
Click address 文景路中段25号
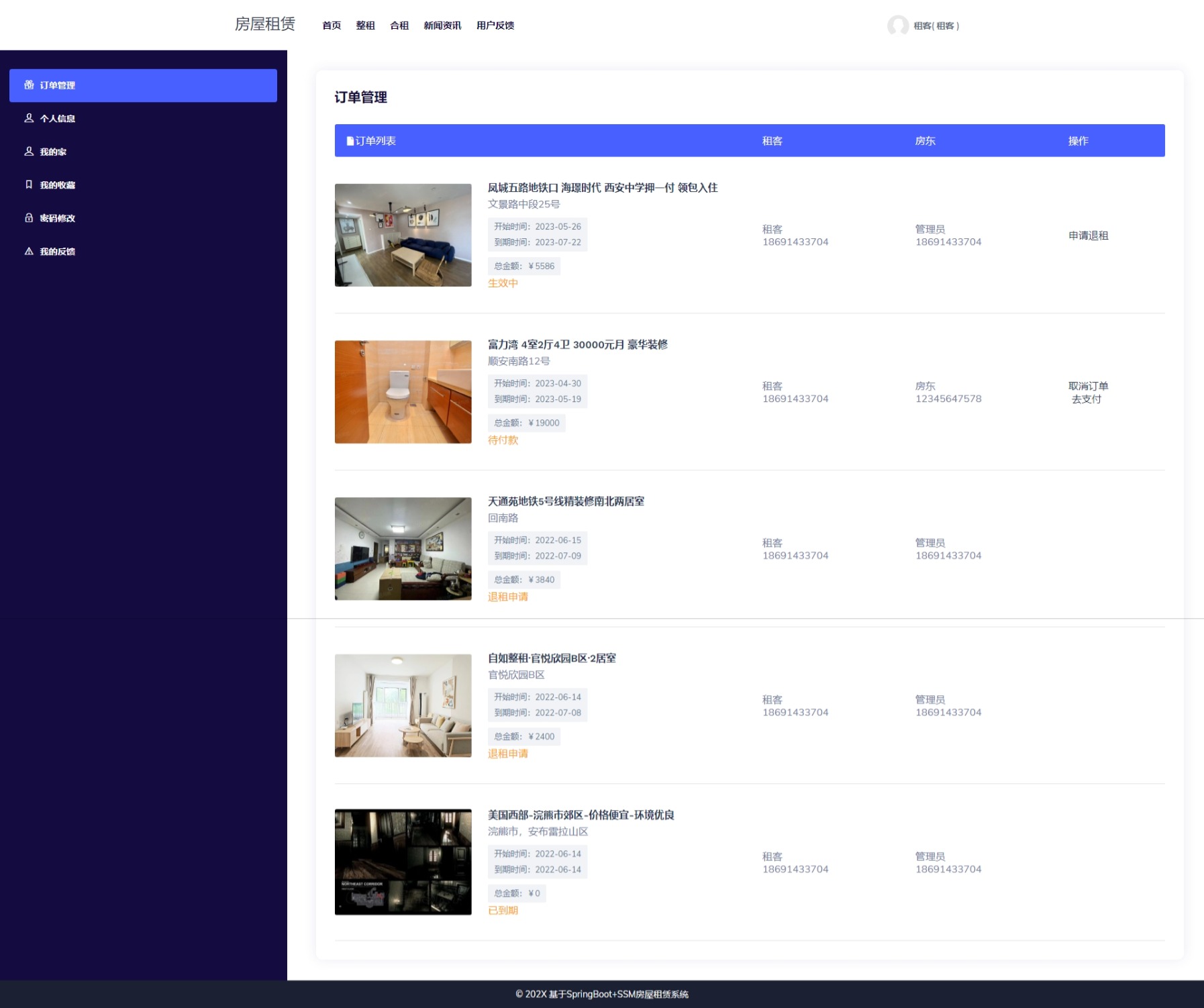[524, 204]
